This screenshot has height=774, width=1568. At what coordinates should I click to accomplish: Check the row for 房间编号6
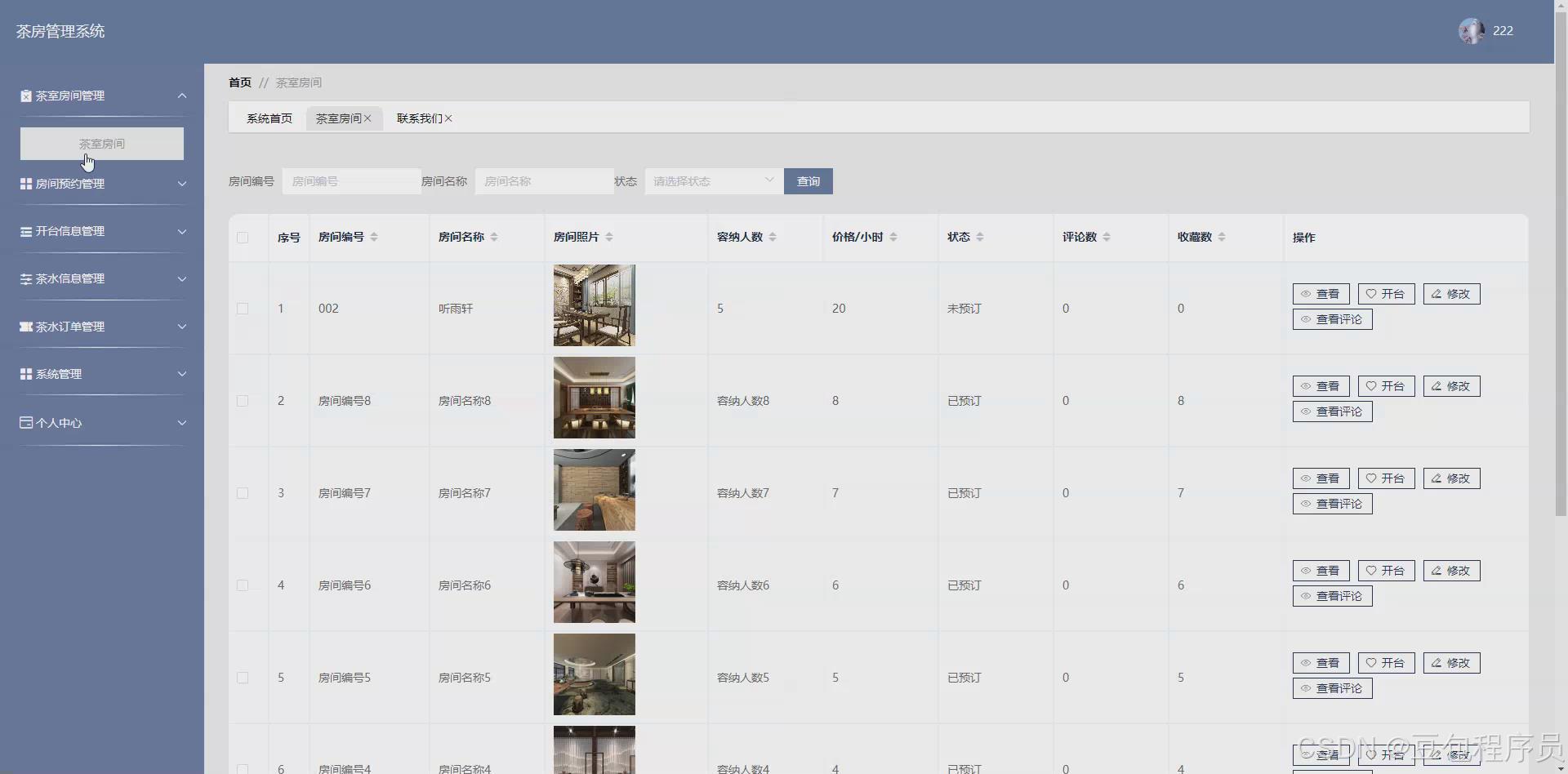(x=243, y=585)
